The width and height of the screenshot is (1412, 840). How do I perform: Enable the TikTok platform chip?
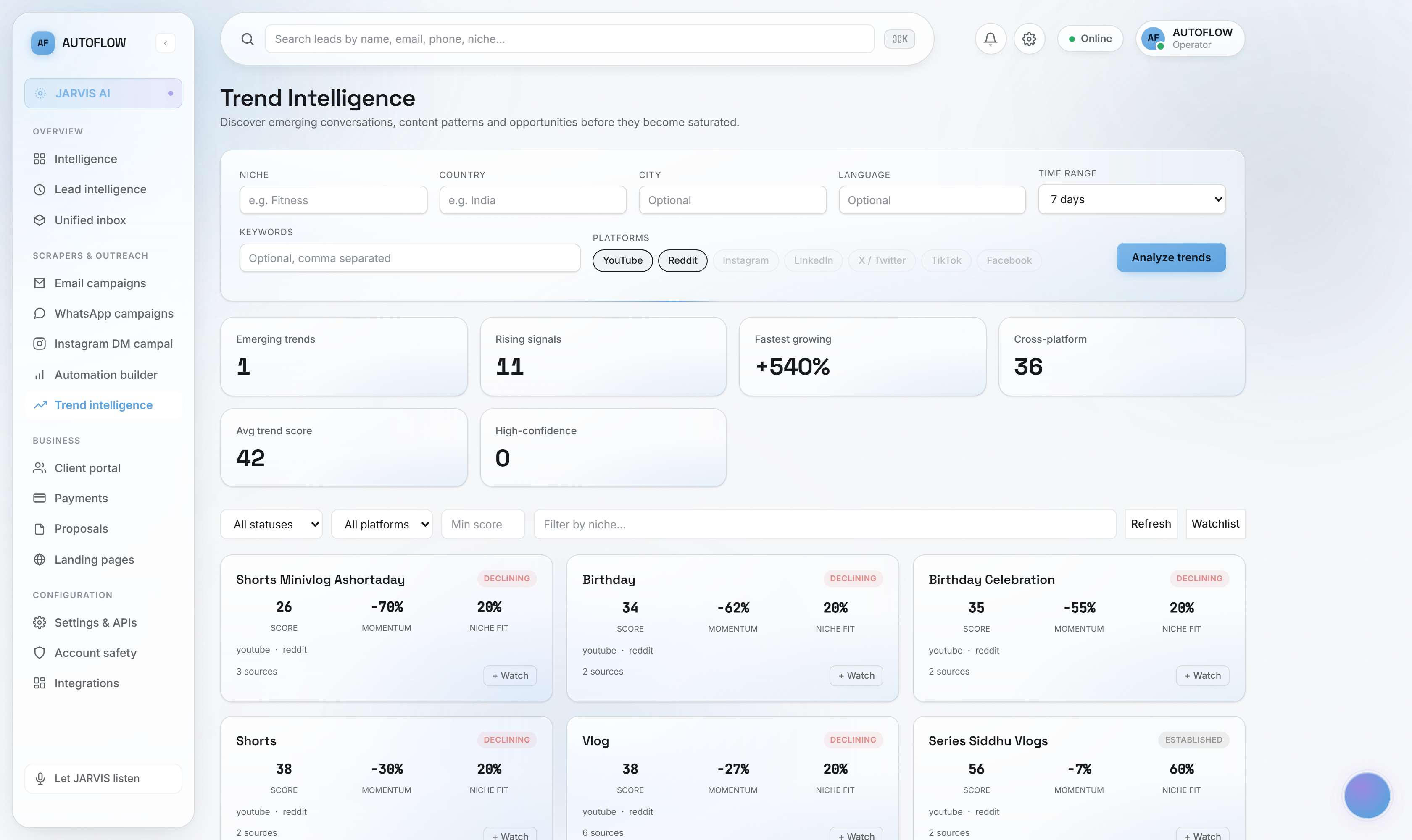tap(946, 260)
